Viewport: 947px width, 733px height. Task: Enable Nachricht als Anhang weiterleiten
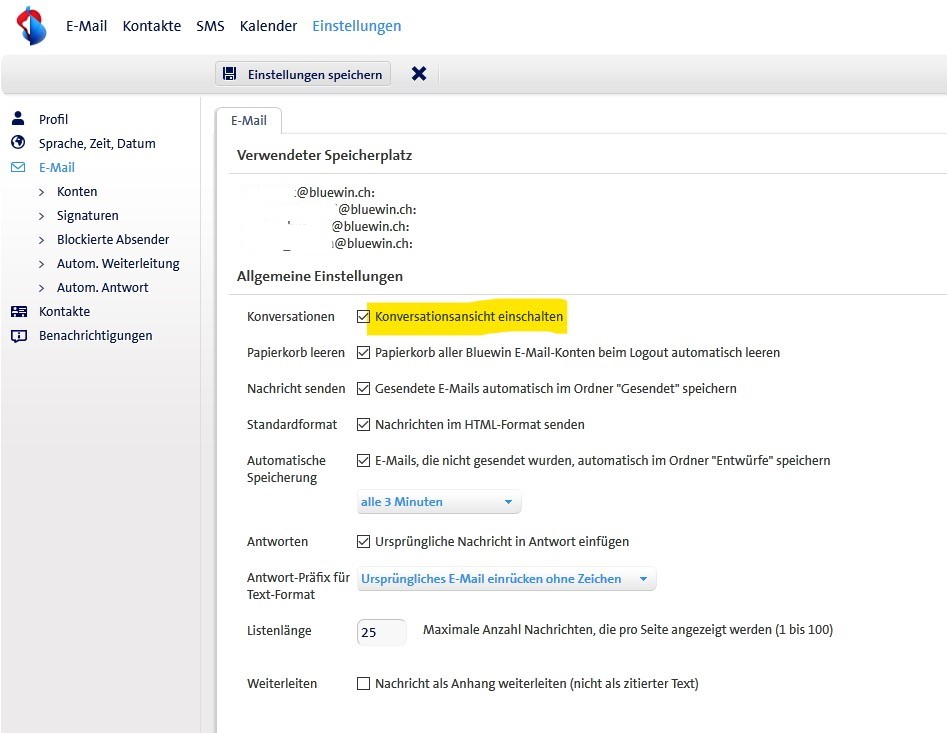pyautogui.click(x=364, y=683)
